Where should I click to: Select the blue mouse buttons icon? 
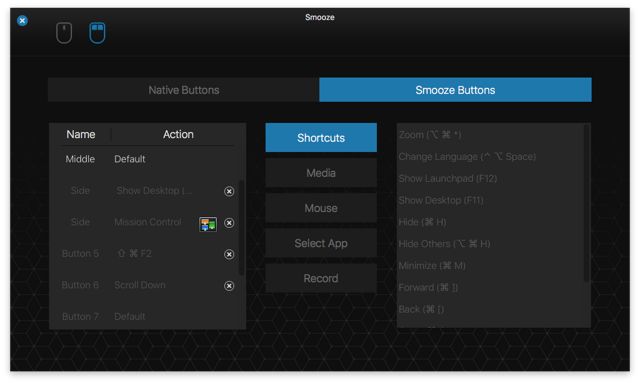(97, 33)
